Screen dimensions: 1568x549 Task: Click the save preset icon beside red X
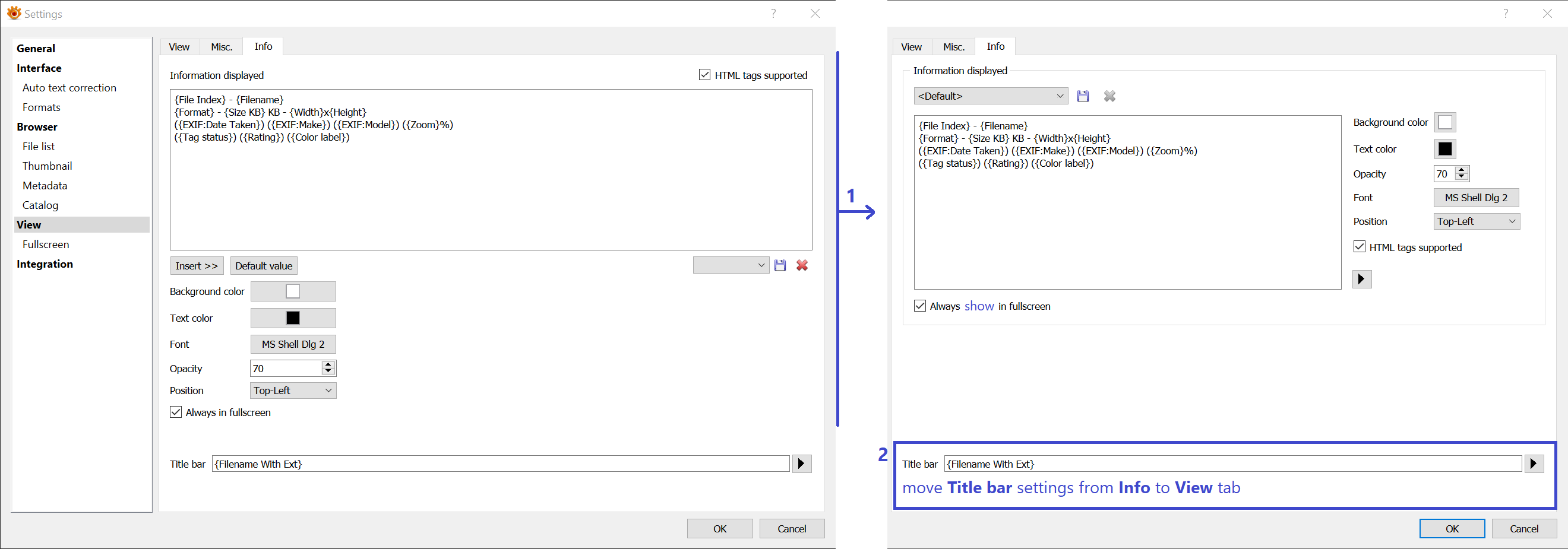pyautogui.click(x=780, y=265)
